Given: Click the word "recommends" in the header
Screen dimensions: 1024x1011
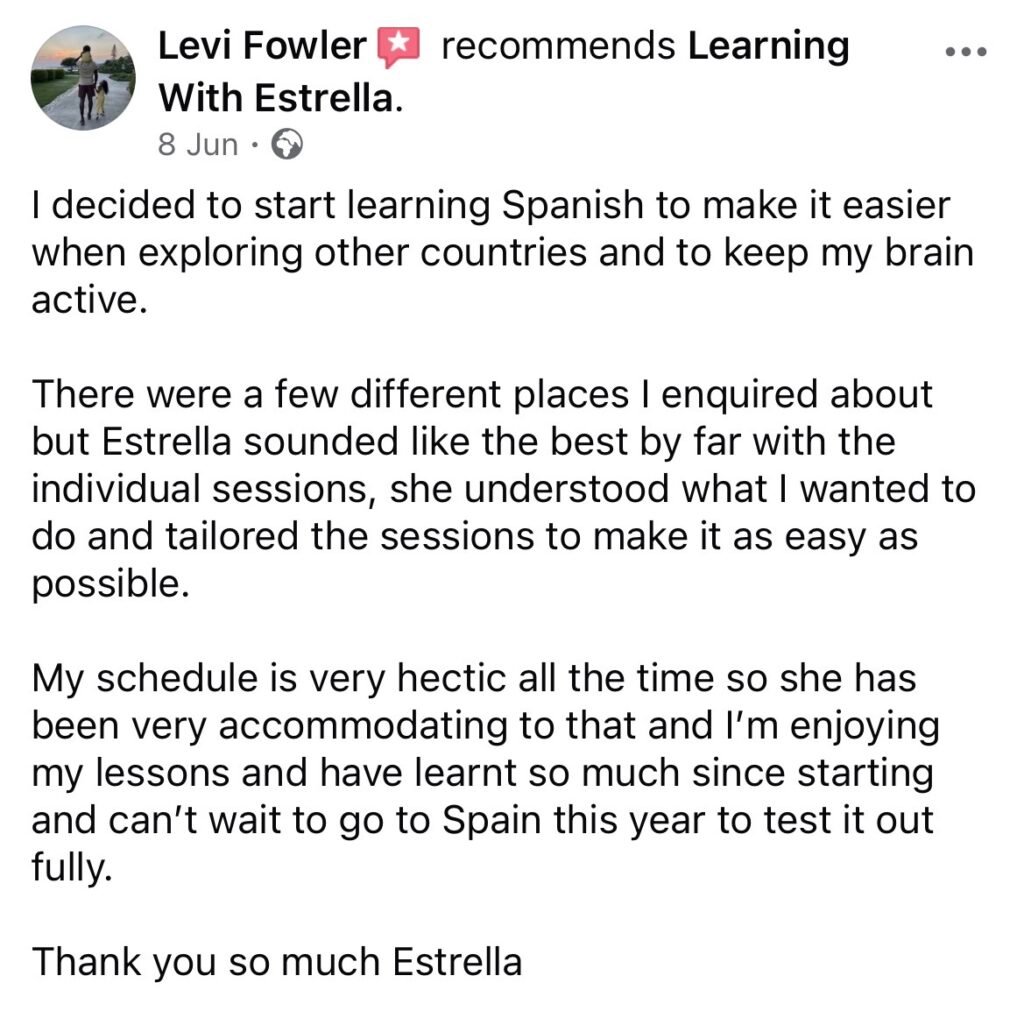Looking at the screenshot, I should (x=558, y=47).
